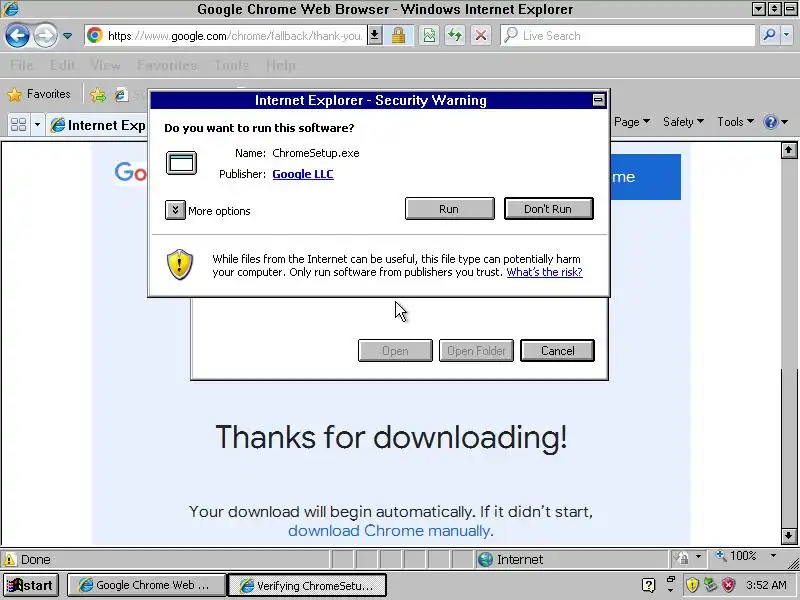Viewport: 800px width, 600px height.
Task: Open the File menu
Action: [x=21, y=65]
